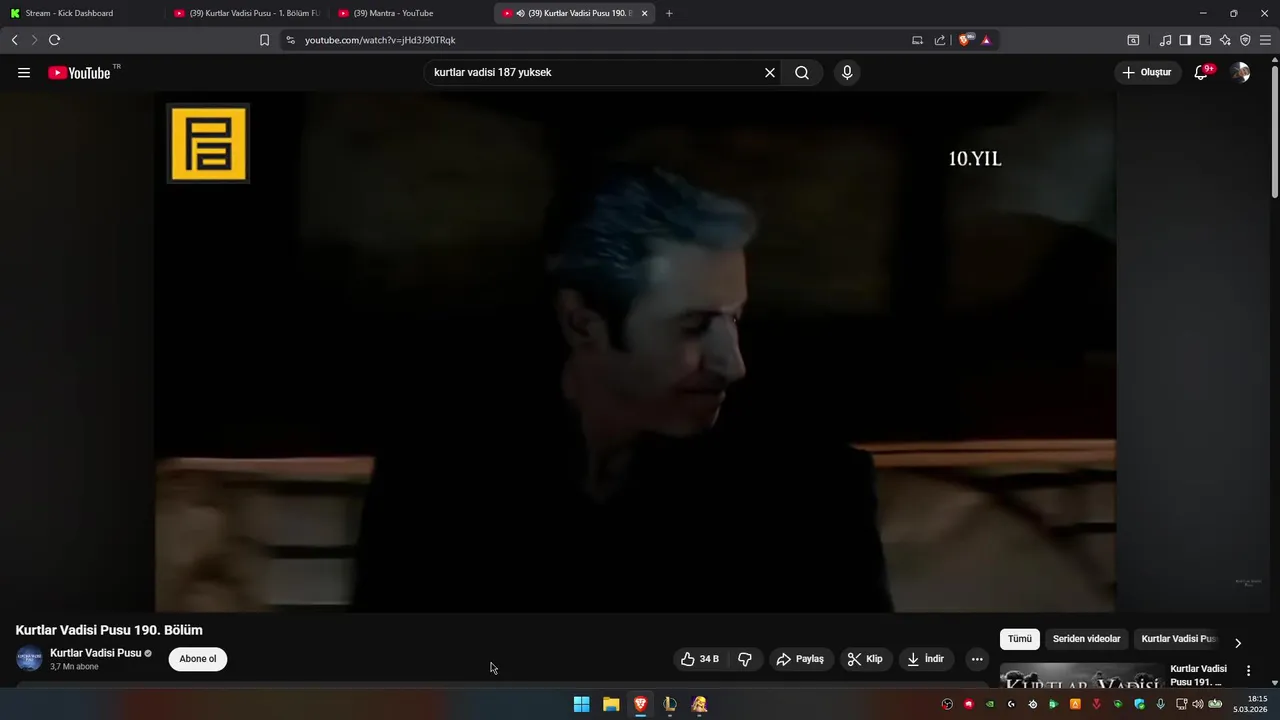1280x720 pixels.
Task: View site information in address bar
Action: [290, 40]
